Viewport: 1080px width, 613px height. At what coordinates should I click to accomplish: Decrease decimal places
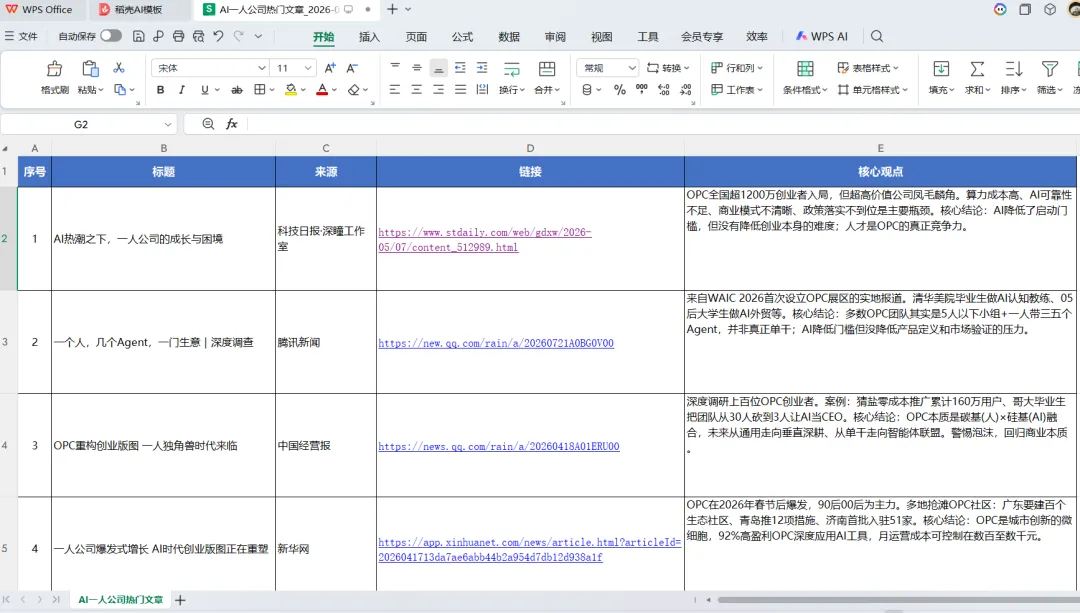[686, 90]
